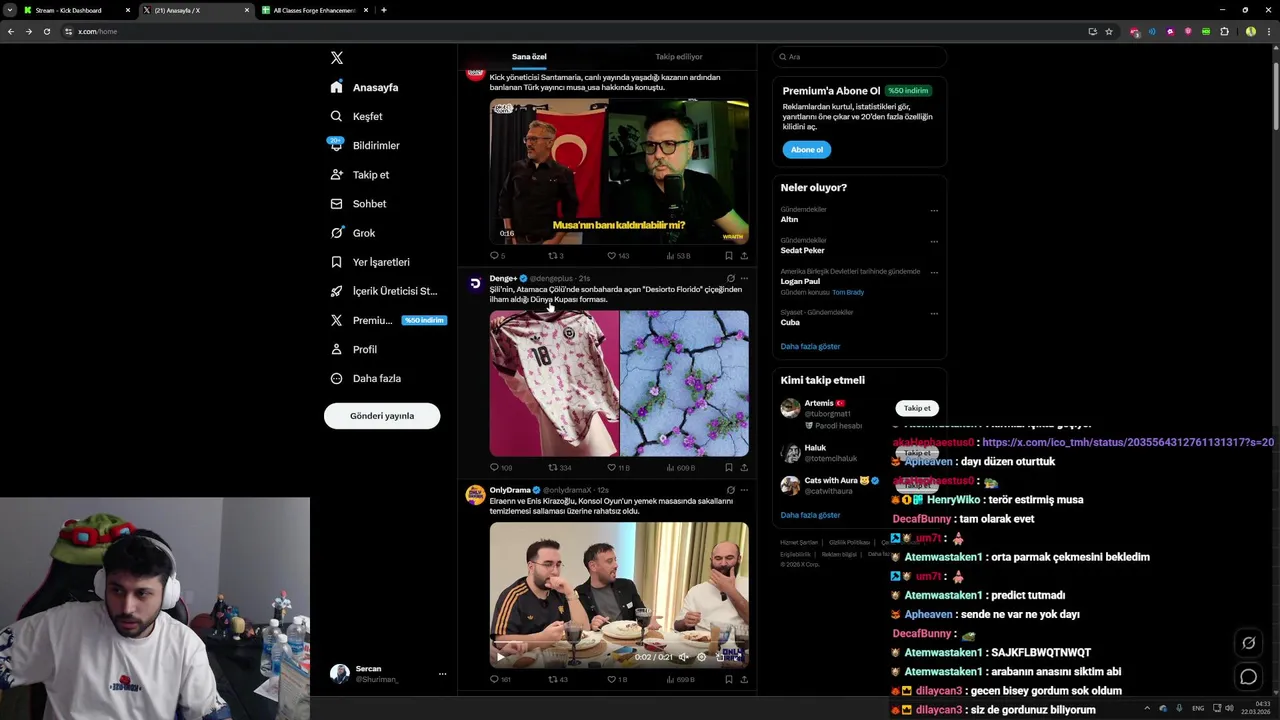Open account menu dots next to Sercan
The height and width of the screenshot is (720, 1280).
(x=442, y=674)
